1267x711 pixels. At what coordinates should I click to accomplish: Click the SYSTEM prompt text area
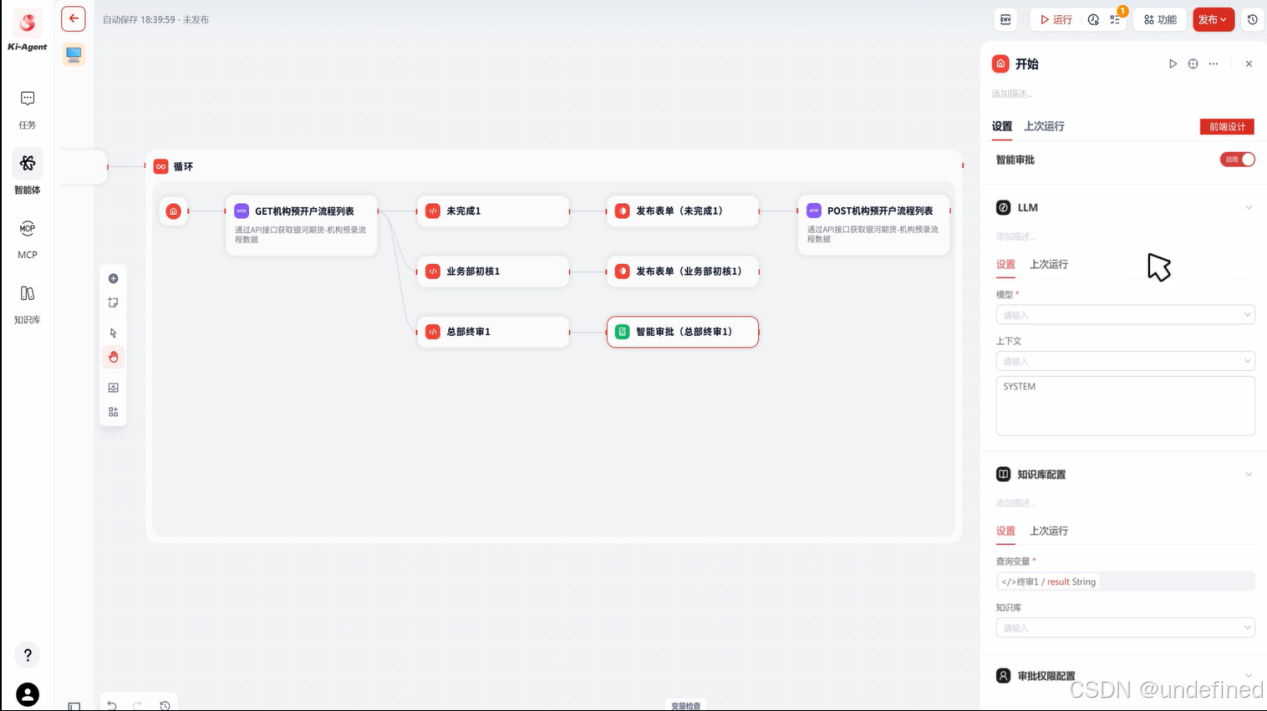(1125, 406)
